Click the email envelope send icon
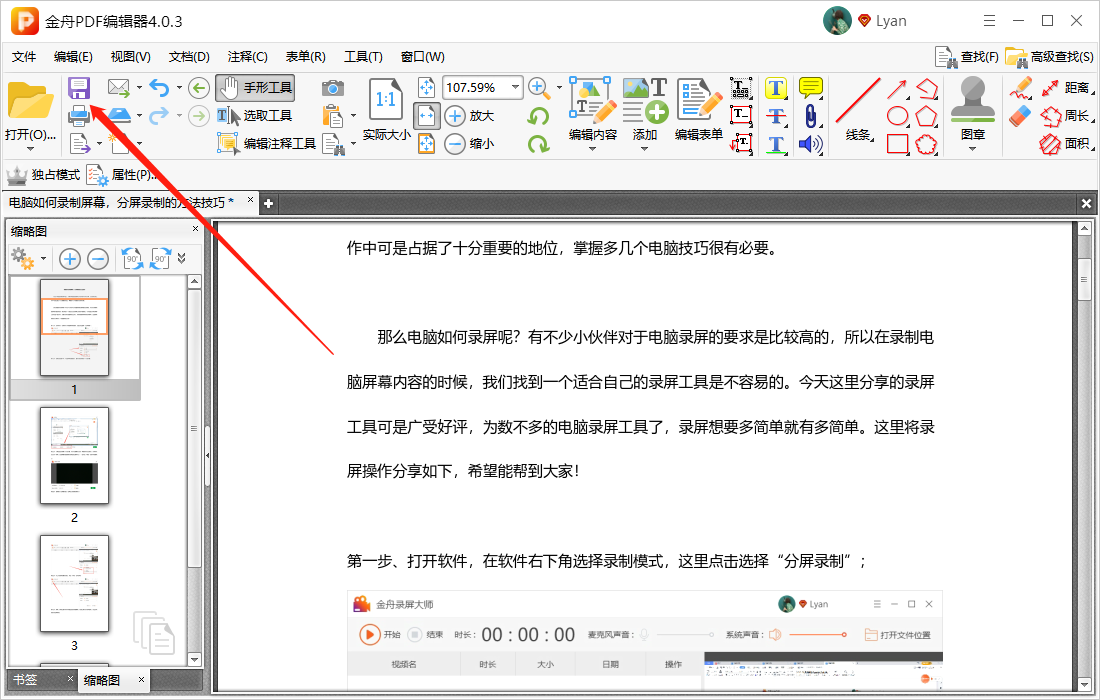Screen dimensions: 1100x700 [x=119, y=88]
